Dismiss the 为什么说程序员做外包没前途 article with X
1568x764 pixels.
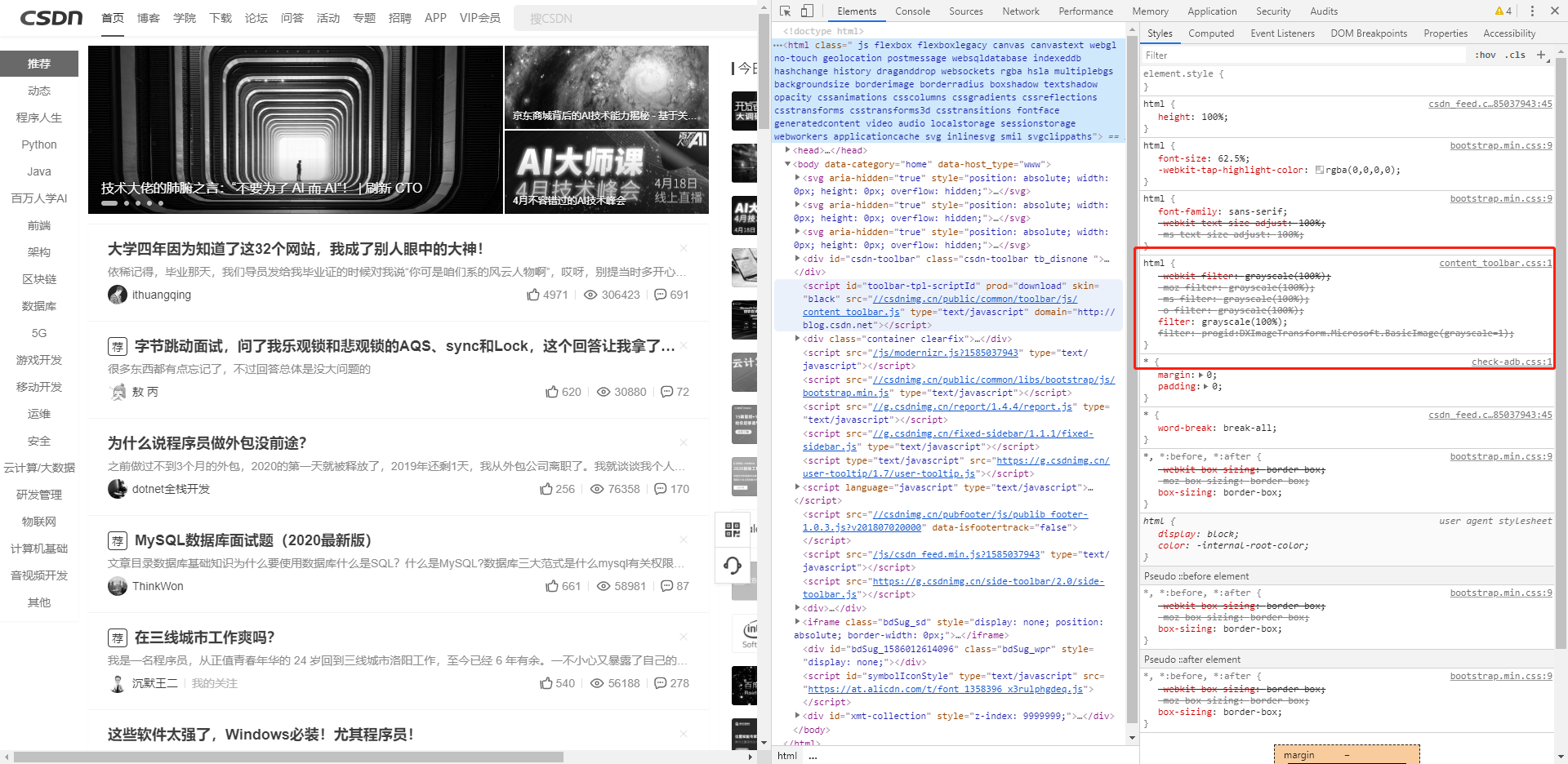684,442
